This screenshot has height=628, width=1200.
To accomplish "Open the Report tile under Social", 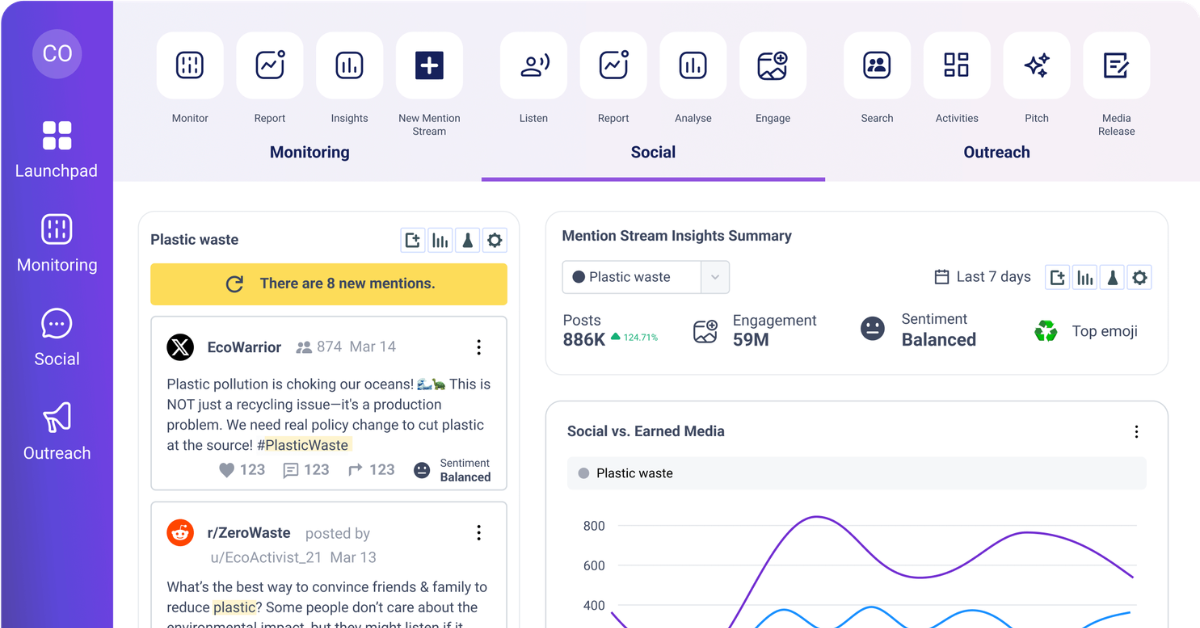I will (614, 66).
